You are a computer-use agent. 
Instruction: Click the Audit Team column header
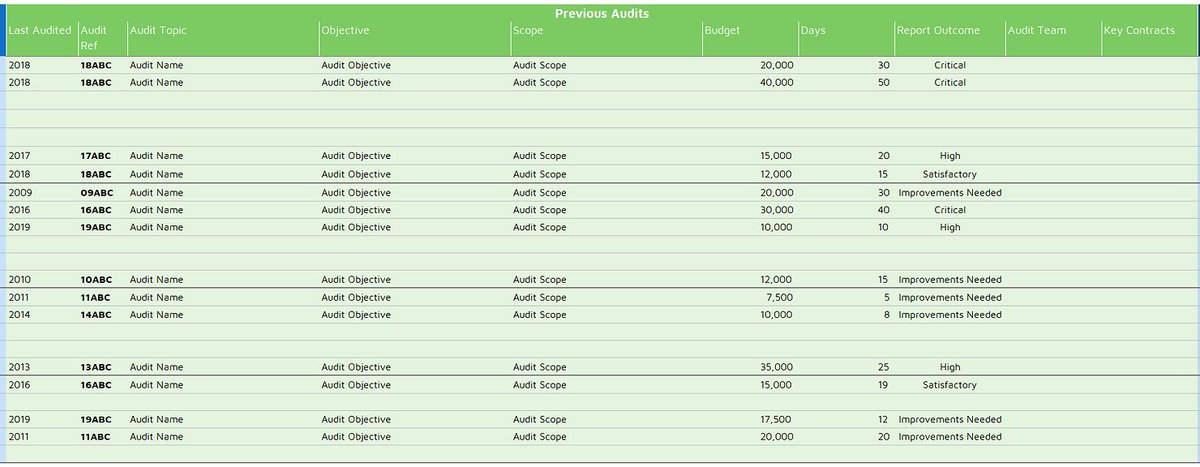coord(1037,30)
